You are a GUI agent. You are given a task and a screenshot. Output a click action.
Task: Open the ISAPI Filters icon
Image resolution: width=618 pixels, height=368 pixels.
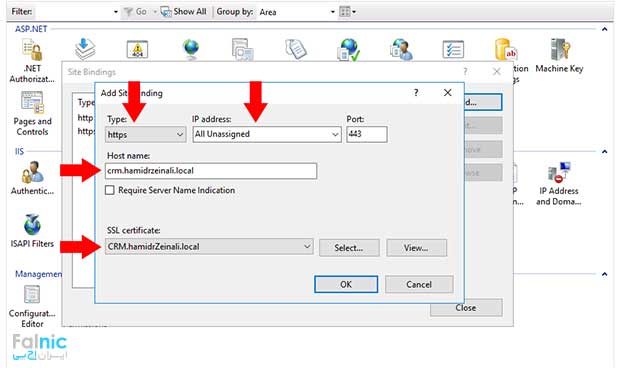point(32,225)
